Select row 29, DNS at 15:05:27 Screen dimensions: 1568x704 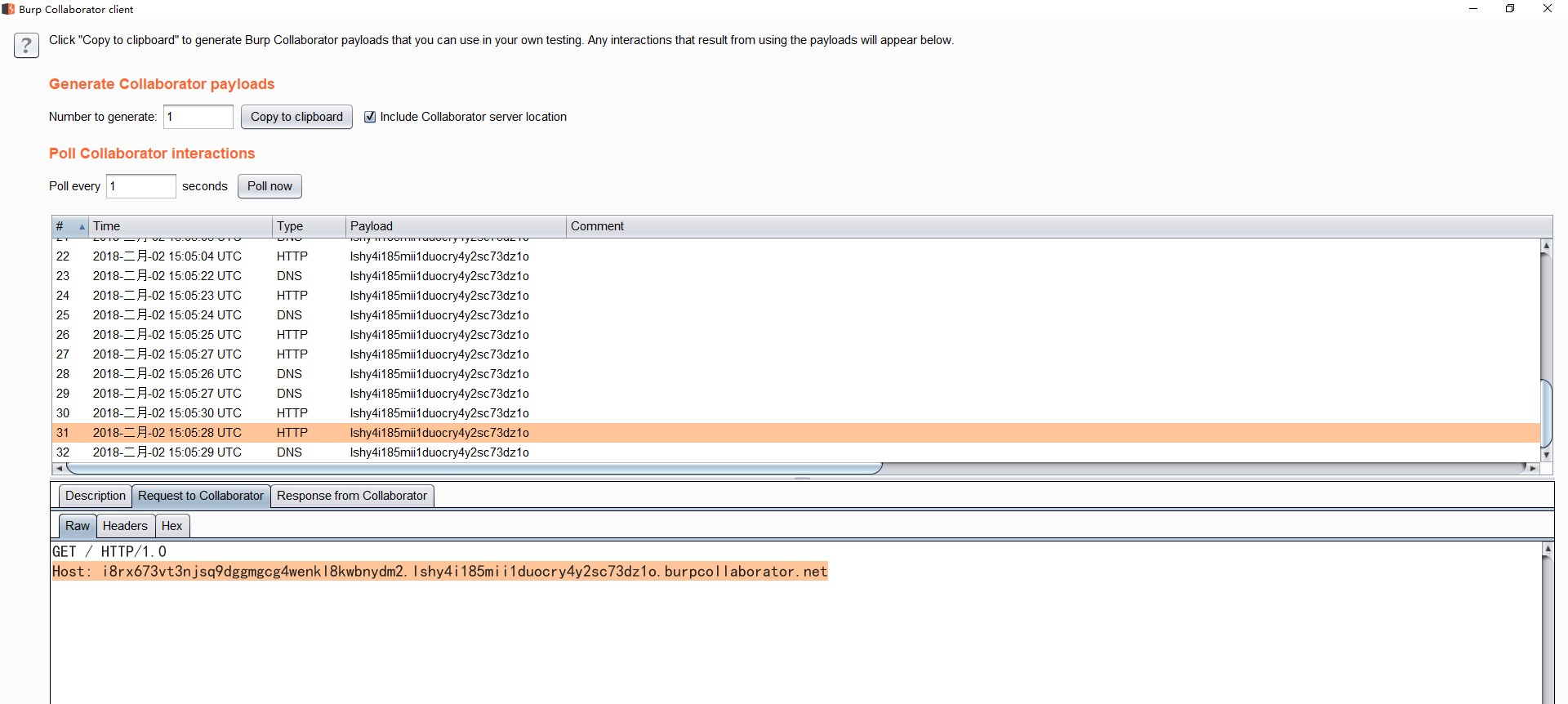coord(796,394)
